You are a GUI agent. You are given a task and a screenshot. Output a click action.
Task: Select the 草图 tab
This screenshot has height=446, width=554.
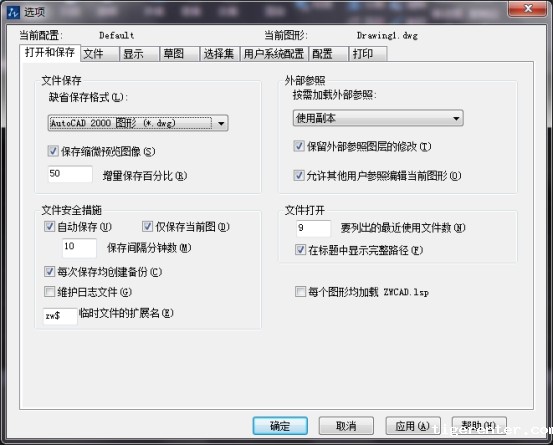[179, 54]
